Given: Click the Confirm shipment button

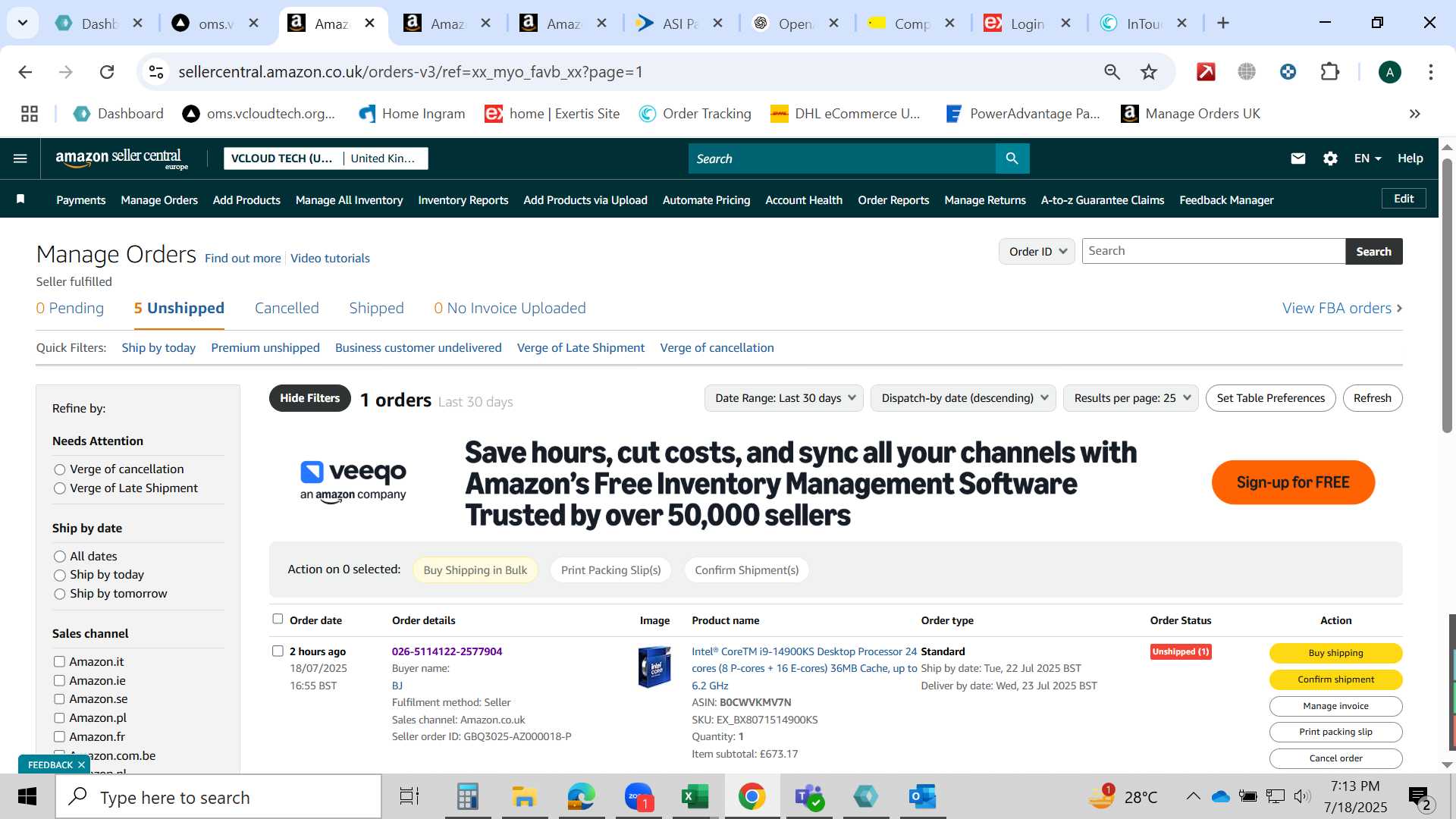Looking at the screenshot, I should (x=1335, y=679).
